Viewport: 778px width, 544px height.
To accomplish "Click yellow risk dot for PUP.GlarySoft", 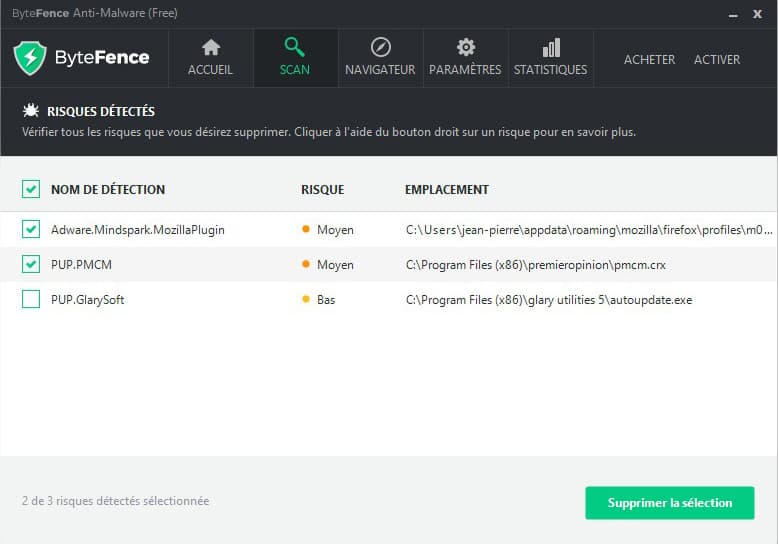I will (x=306, y=299).
